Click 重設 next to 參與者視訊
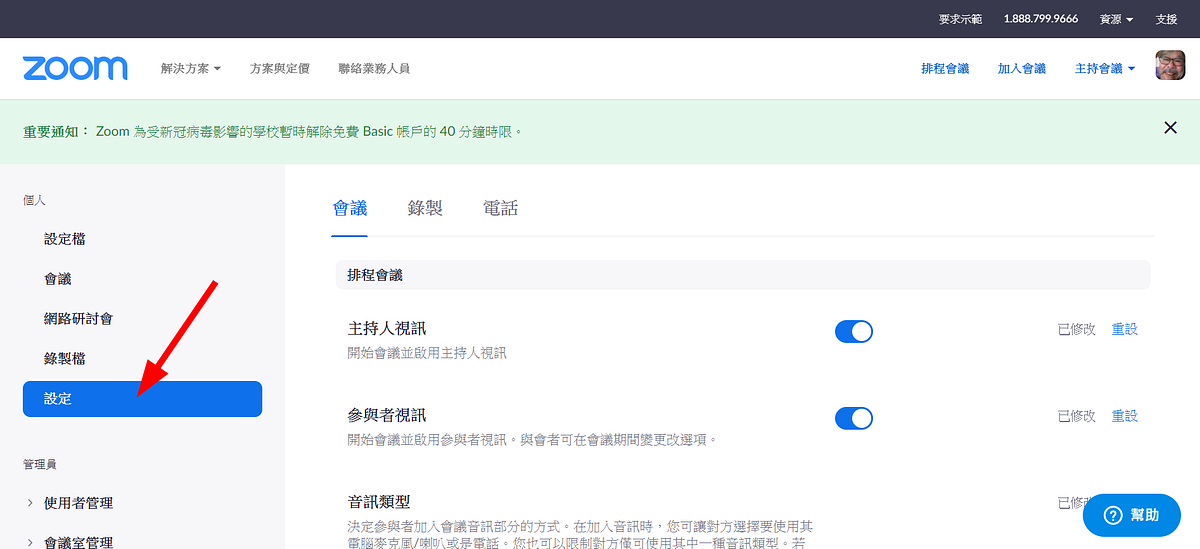Screen dimensions: 1200x549 [x=1125, y=416]
